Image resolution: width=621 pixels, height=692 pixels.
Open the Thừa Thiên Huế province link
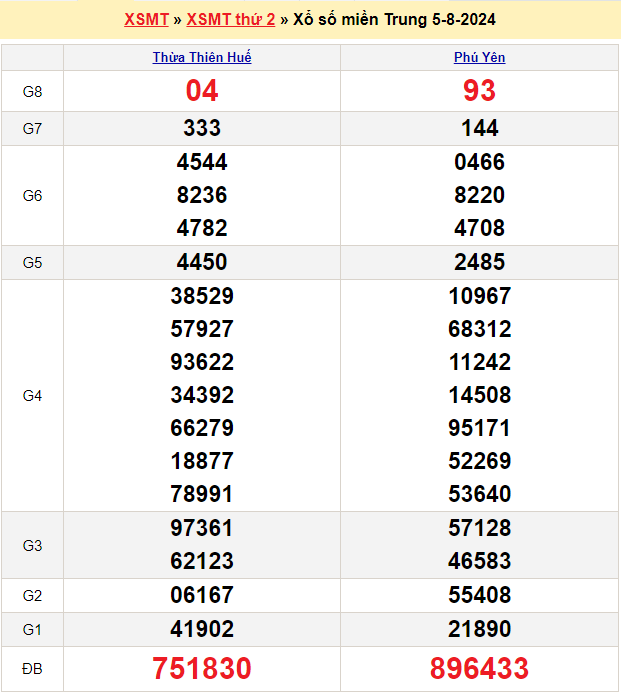click(202, 57)
